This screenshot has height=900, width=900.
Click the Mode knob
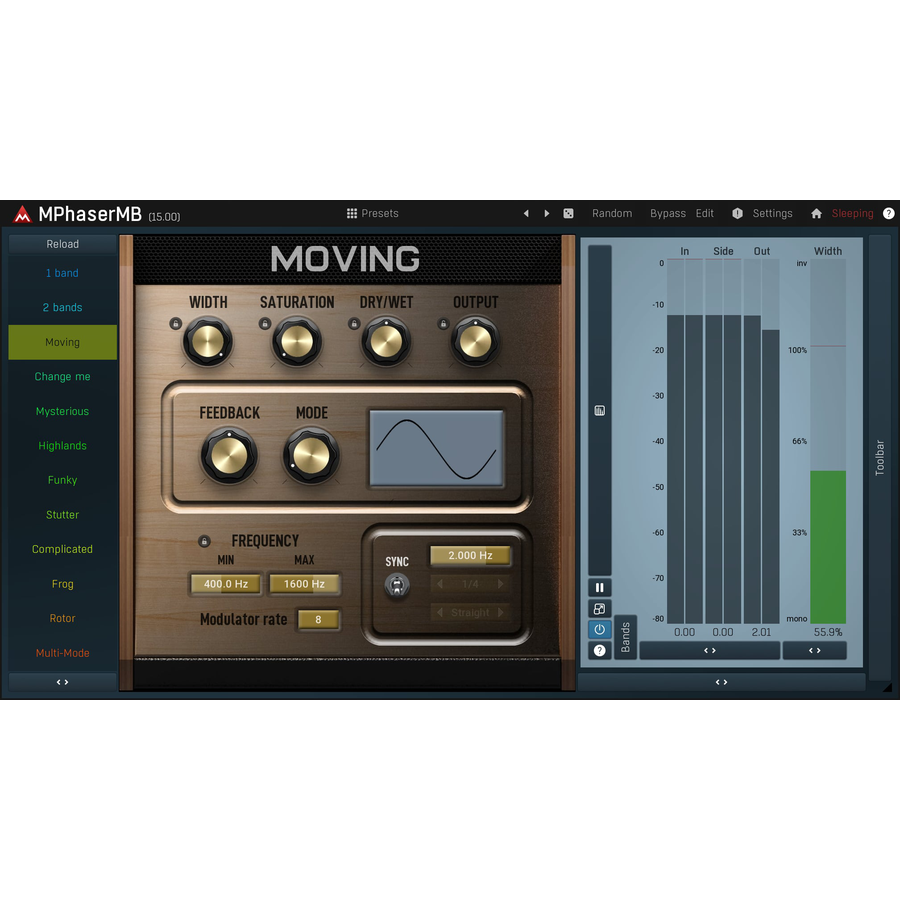tap(311, 456)
